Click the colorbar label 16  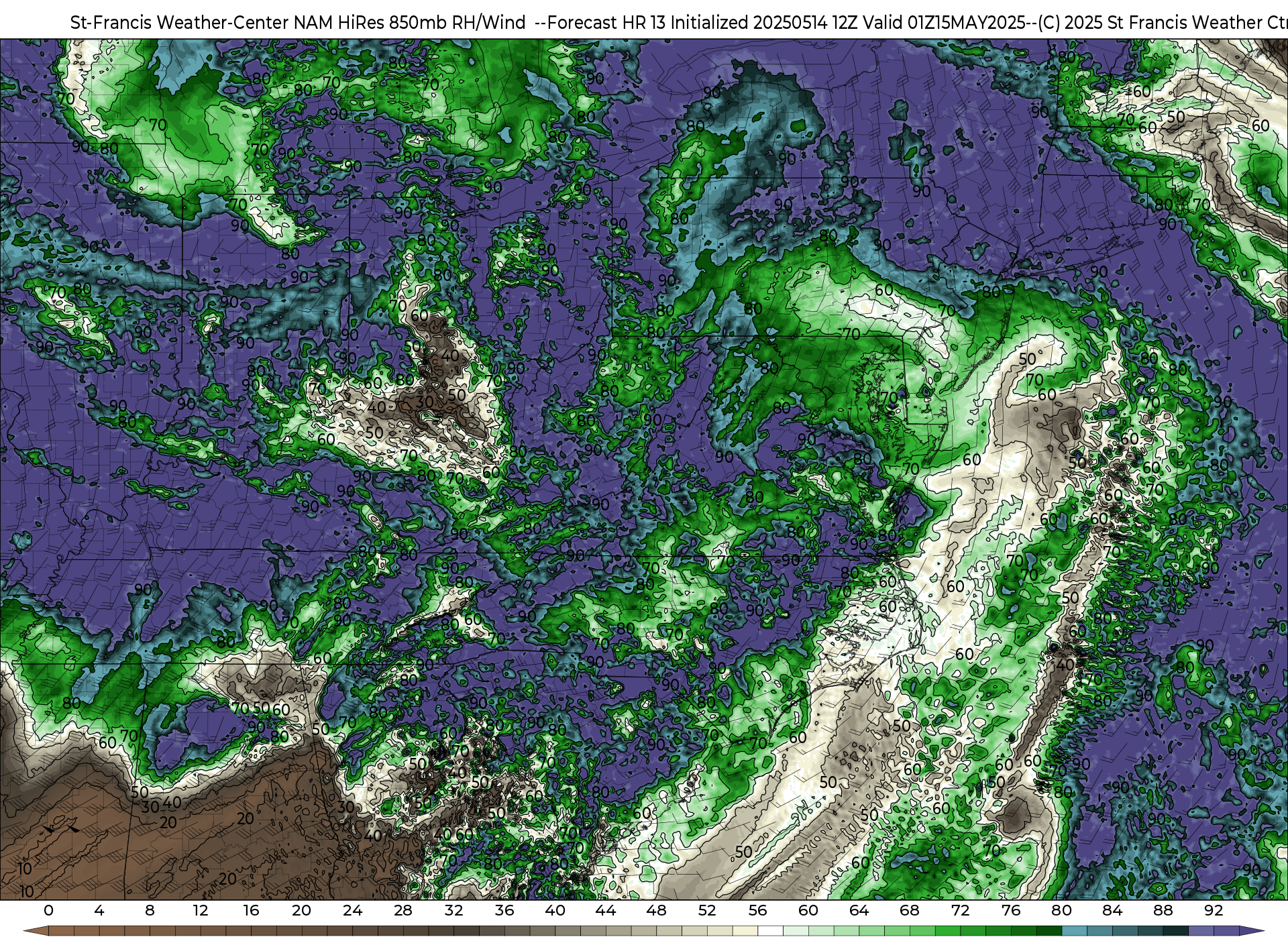(251, 910)
